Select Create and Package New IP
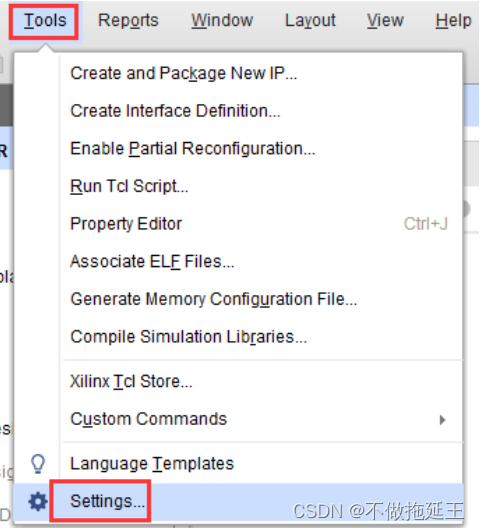The height and width of the screenshot is (531, 480). pyautogui.click(x=238, y=73)
